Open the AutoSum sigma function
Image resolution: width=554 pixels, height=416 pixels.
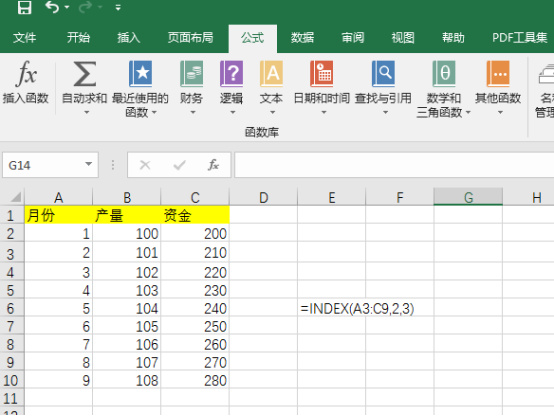[x=84, y=74]
